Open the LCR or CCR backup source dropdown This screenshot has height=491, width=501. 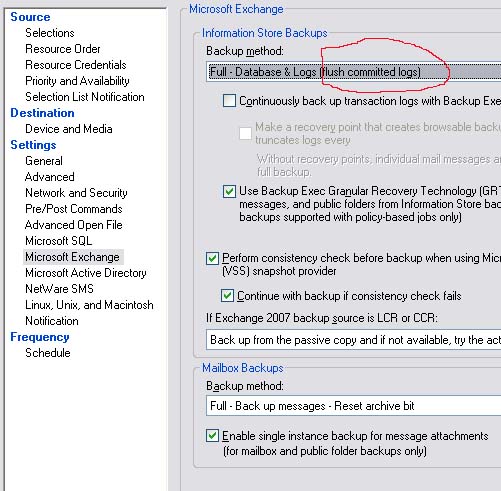point(354,340)
